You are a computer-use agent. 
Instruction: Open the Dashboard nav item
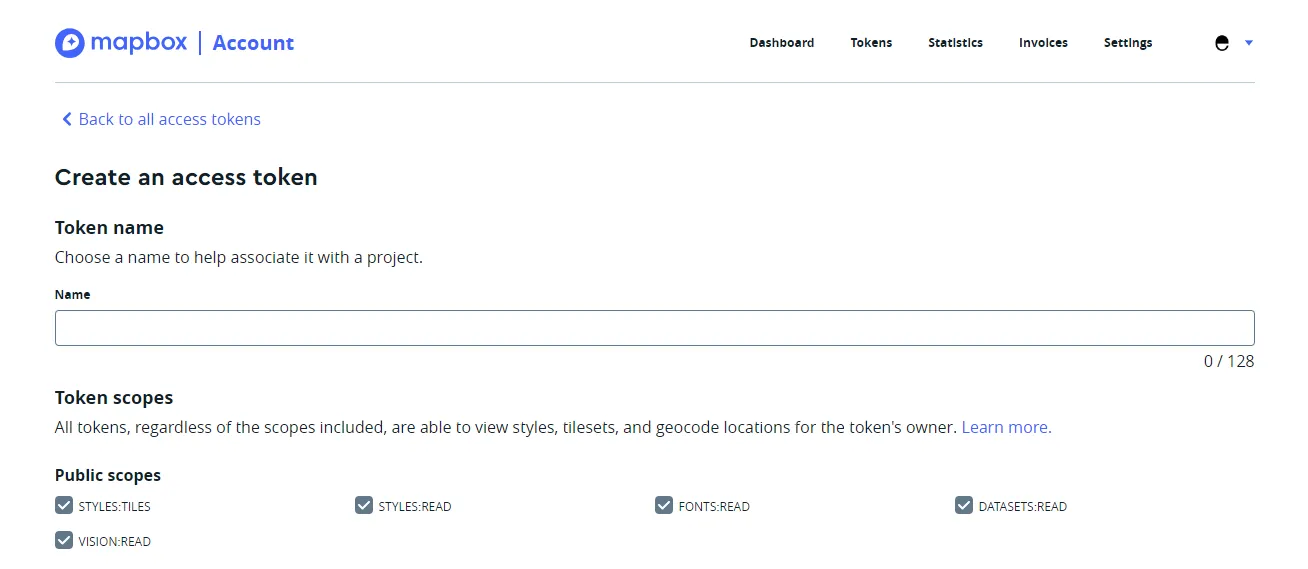click(x=781, y=43)
